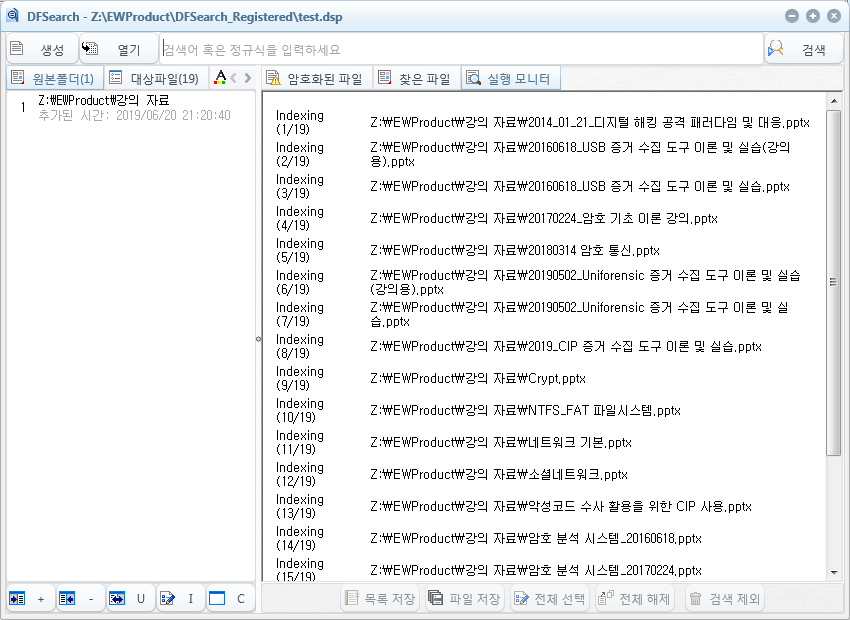Click the log scrollbar up arrow
Viewport: 850px width, 620px height.
[833, 101]
